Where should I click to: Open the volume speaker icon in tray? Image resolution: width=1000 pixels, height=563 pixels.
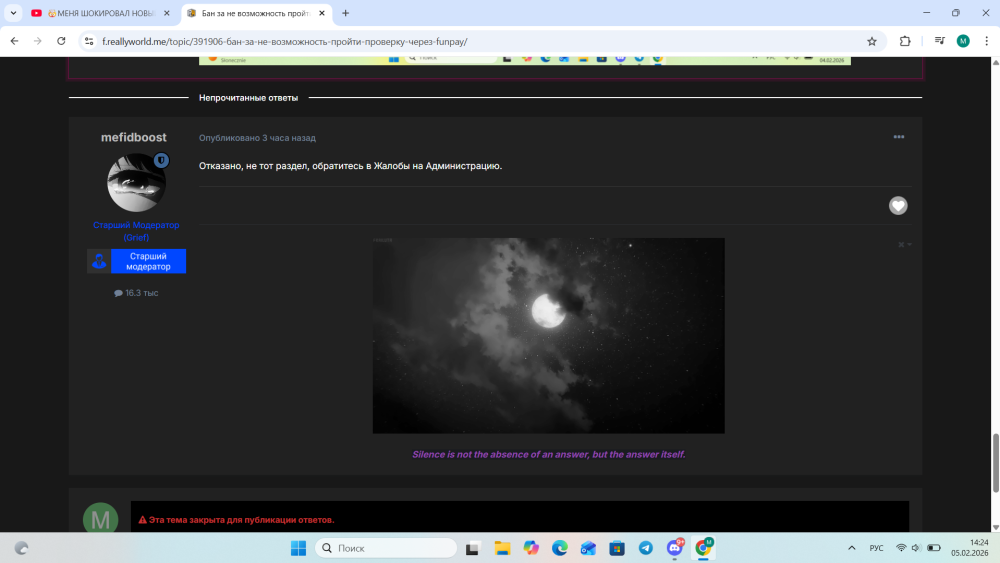916,548
